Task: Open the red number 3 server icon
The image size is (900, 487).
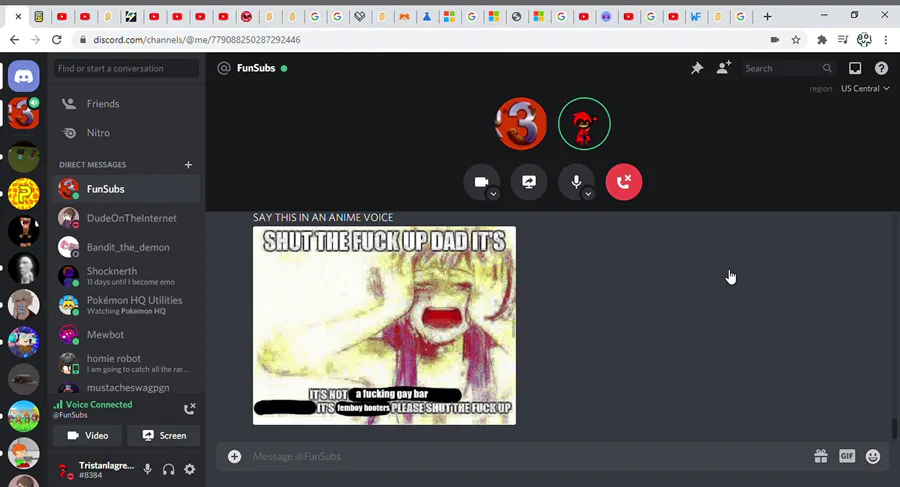Action: [x=24, y=113]
